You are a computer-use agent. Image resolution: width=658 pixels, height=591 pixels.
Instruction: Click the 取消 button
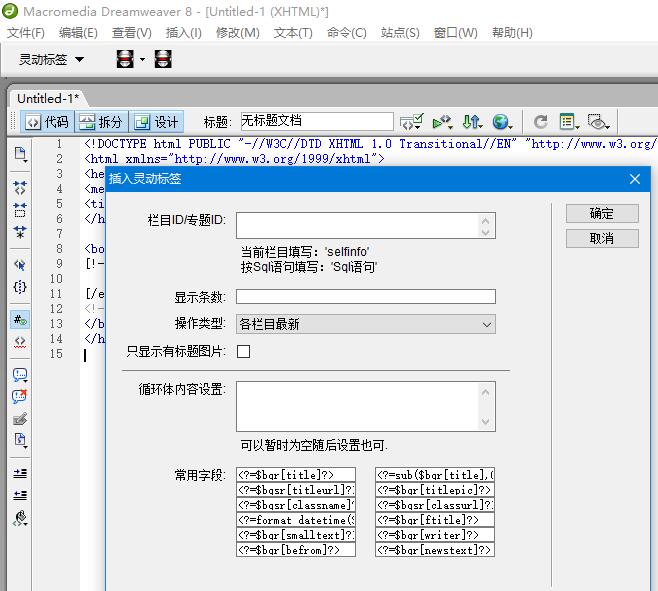click(x=602, y=238)
